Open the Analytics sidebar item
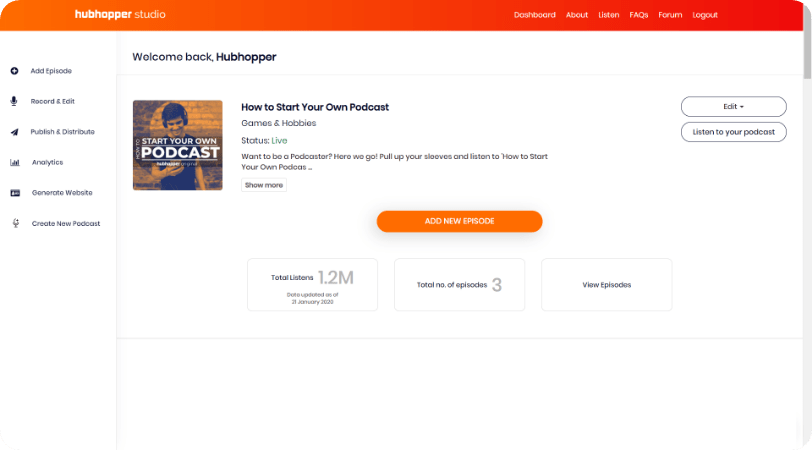 coord(47,163)
